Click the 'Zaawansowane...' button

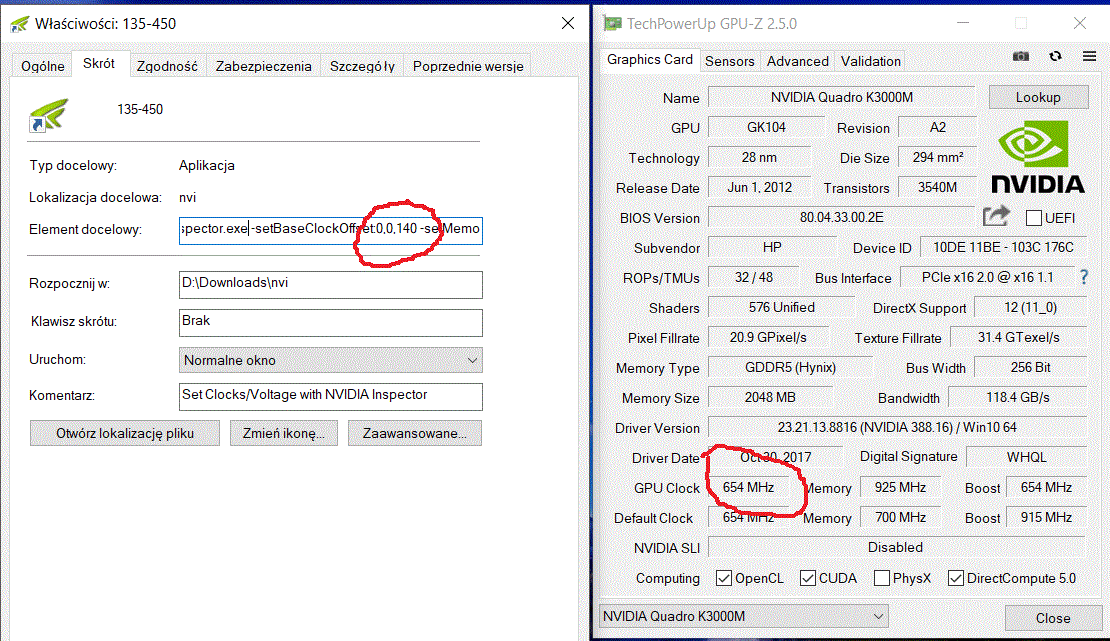tap(414, 433)
